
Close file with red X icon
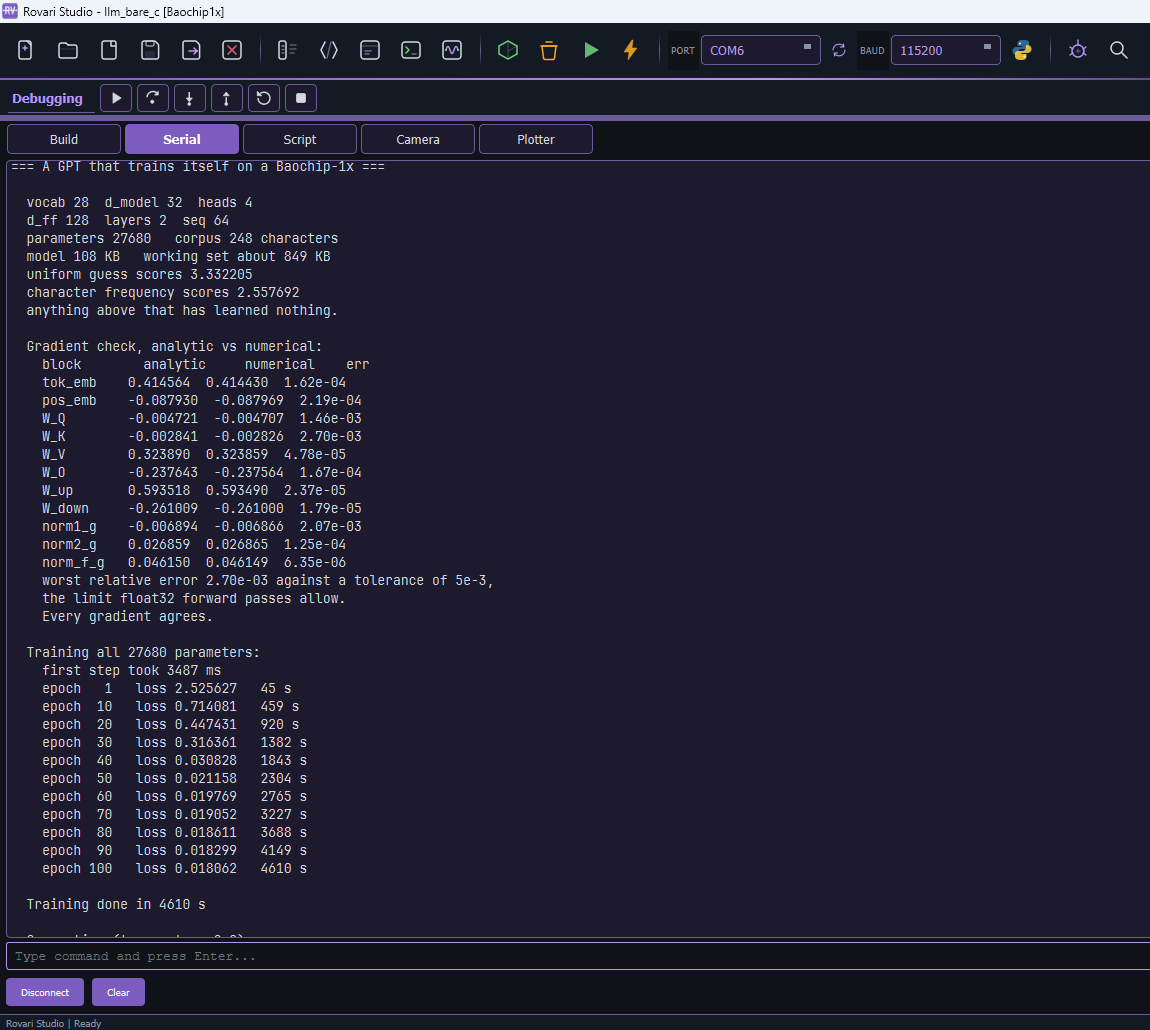pos(232,50)
